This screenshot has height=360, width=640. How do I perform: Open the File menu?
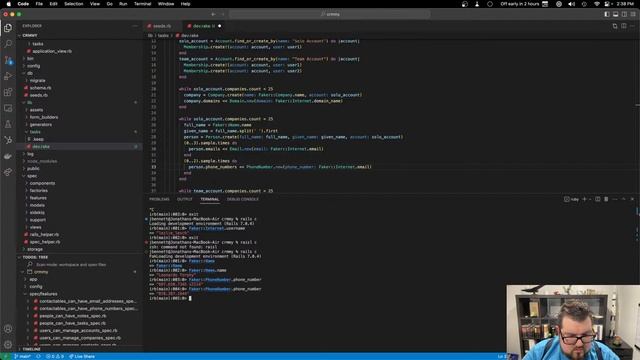[39, 4]
